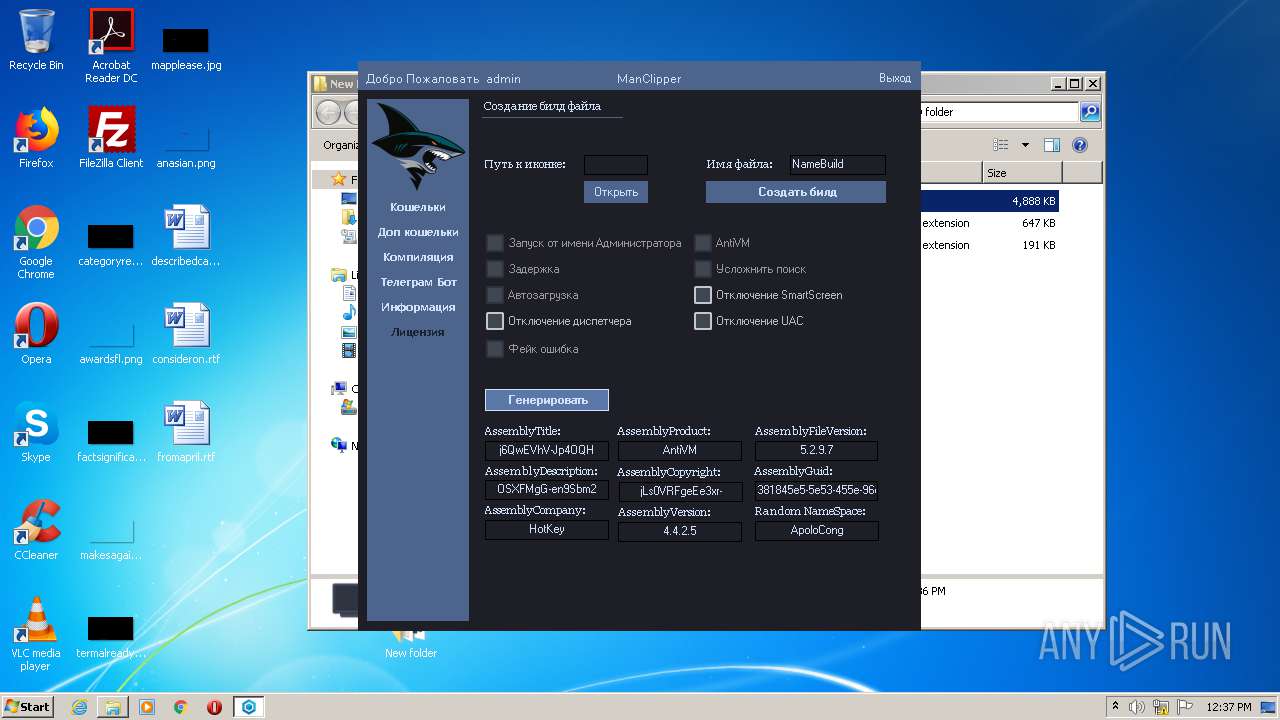Image resolution: width=1280 pixels, height=720 pixels.
Task: Toggle the Фейк ошибка checkbox
Action: pyautogui.click(x=494, y=349)
